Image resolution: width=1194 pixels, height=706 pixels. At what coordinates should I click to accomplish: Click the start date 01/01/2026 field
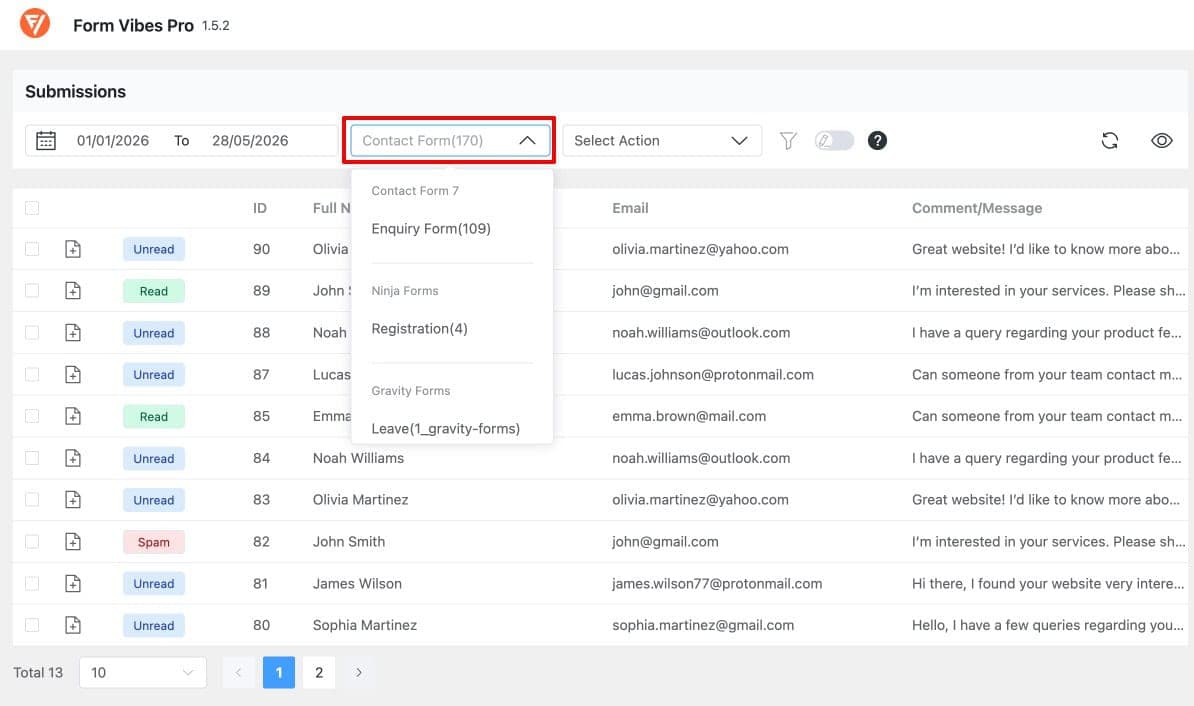click(113, 141)
